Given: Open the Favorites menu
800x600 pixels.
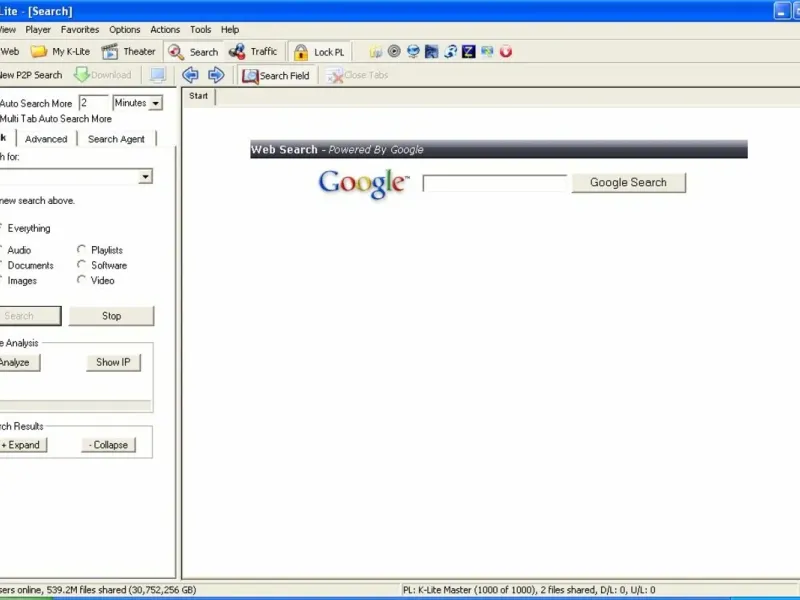Looking at the screenshot, I should [80, 30].
